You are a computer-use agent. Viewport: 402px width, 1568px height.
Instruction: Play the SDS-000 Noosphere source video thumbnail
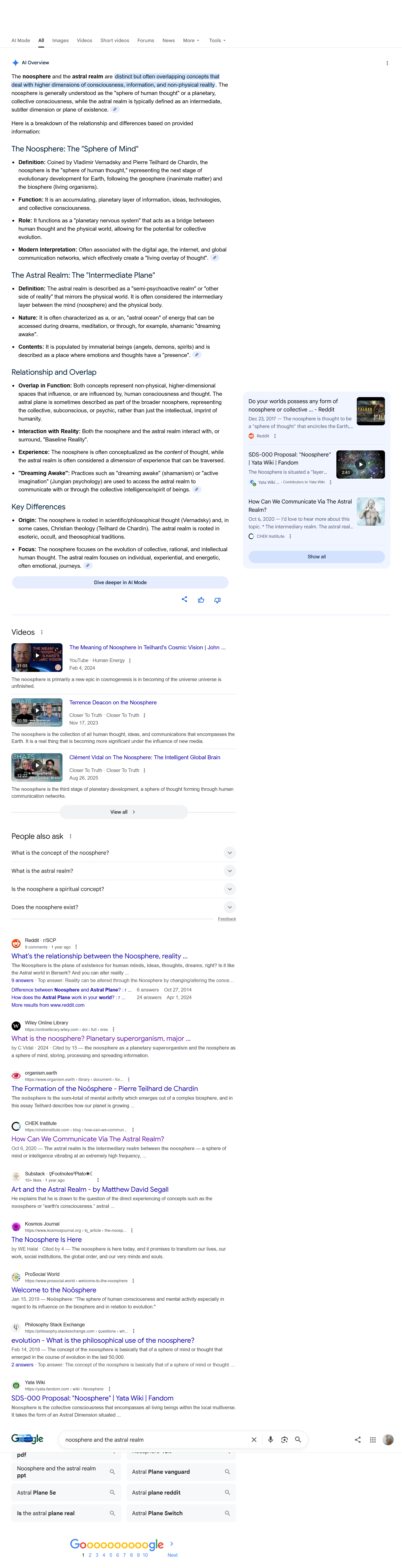[361, 465]
